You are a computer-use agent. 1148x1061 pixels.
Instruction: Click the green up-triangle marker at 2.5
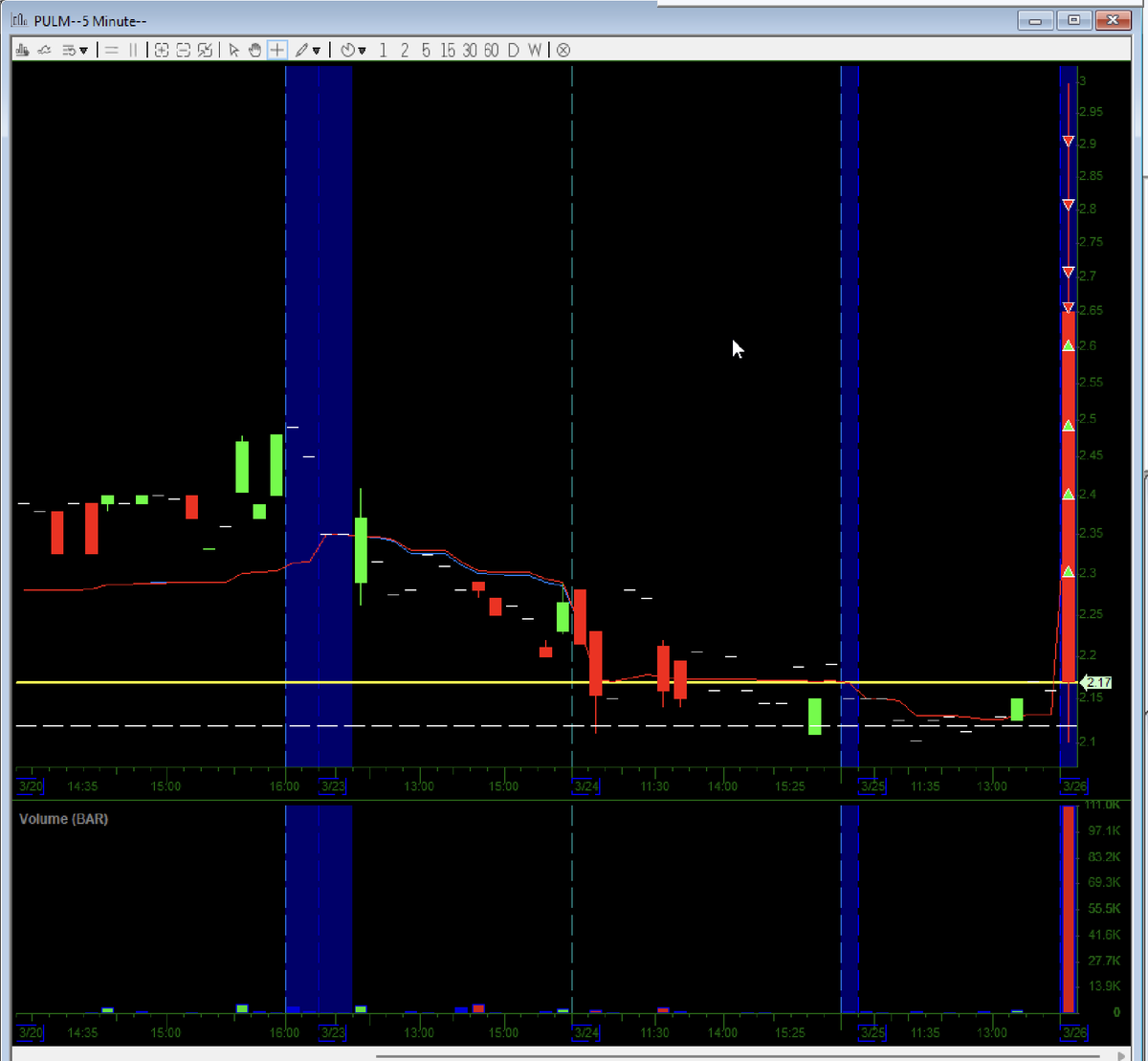coord(1069,425)
